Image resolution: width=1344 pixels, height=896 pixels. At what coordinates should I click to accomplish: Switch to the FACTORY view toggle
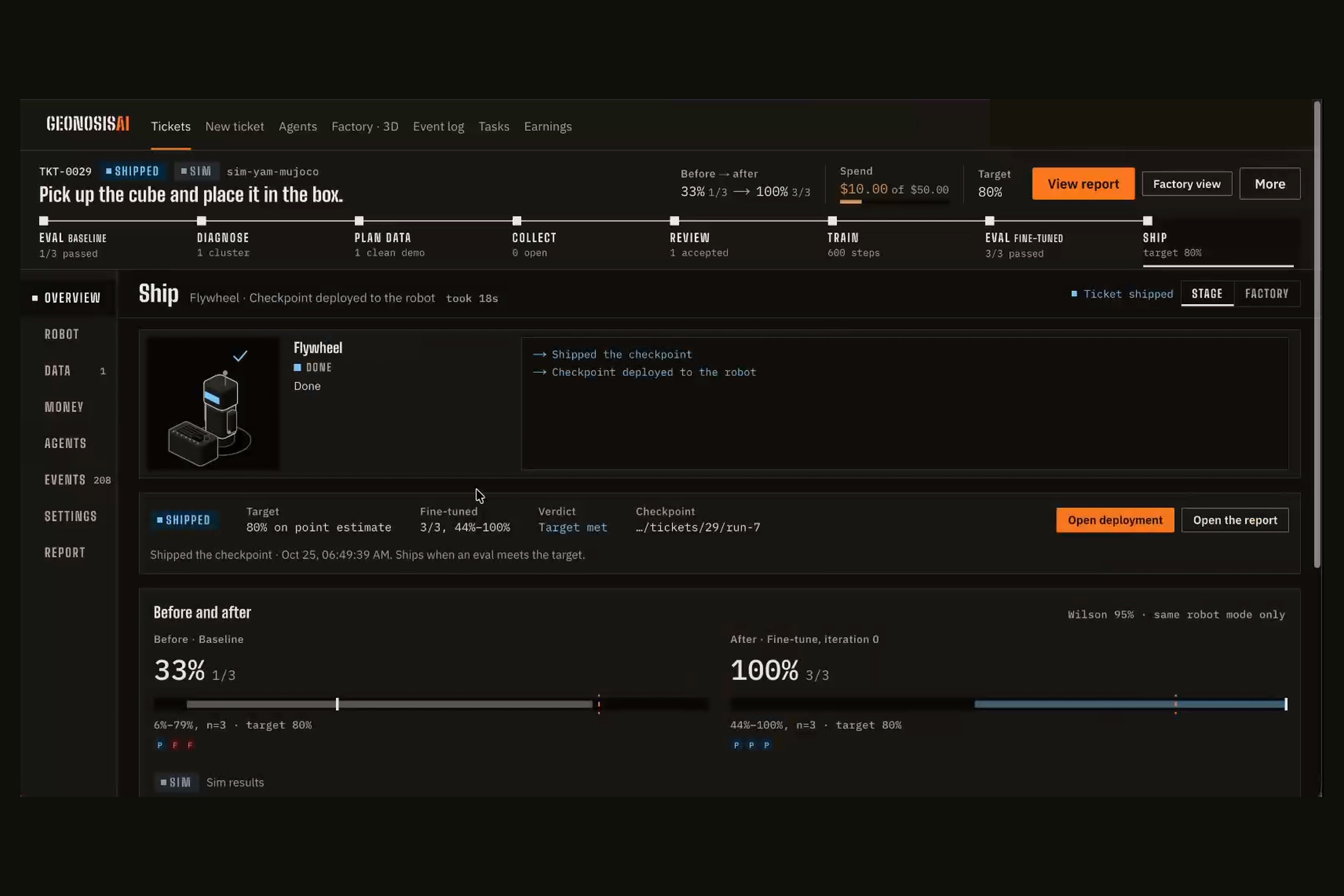pyautogui.click(x=1267, y=294)
